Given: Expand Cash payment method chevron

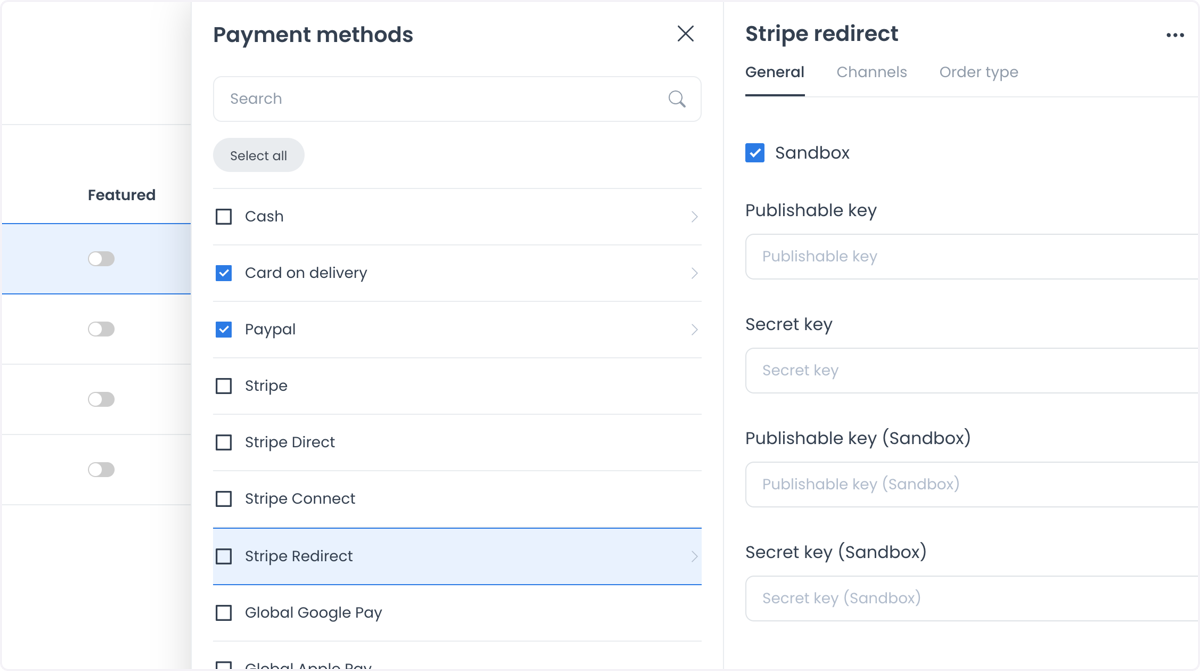Looking at the screenshot, I should pyautogui.click(x=694, y=217).
